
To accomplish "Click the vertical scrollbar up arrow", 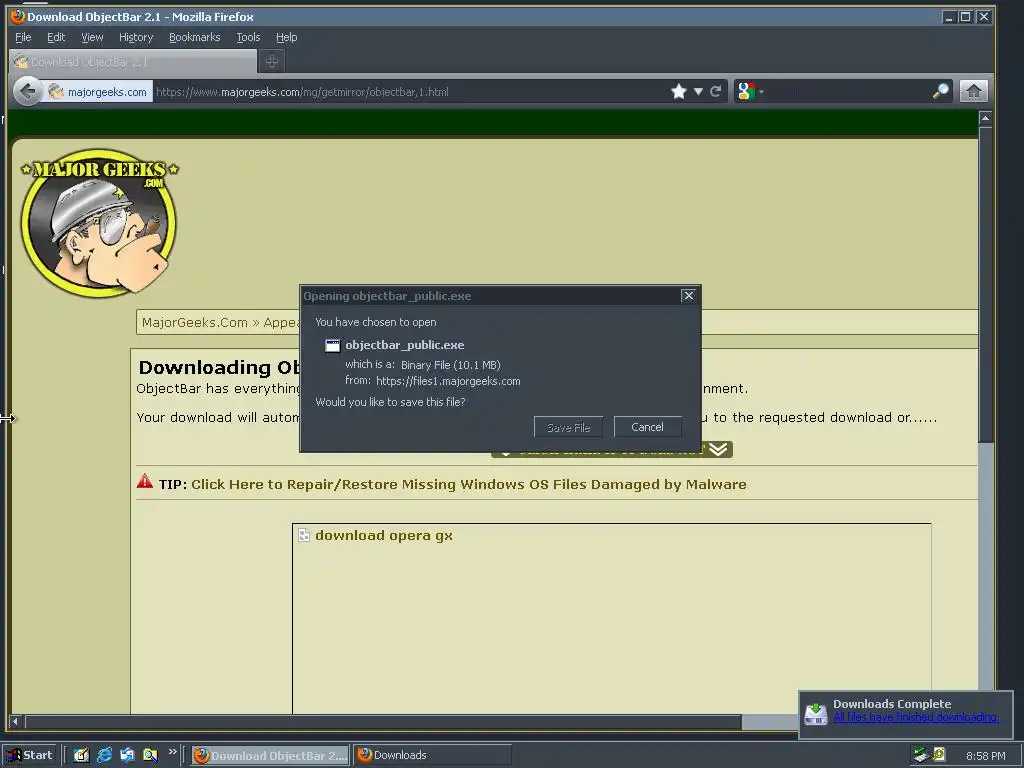I will 985,118.
